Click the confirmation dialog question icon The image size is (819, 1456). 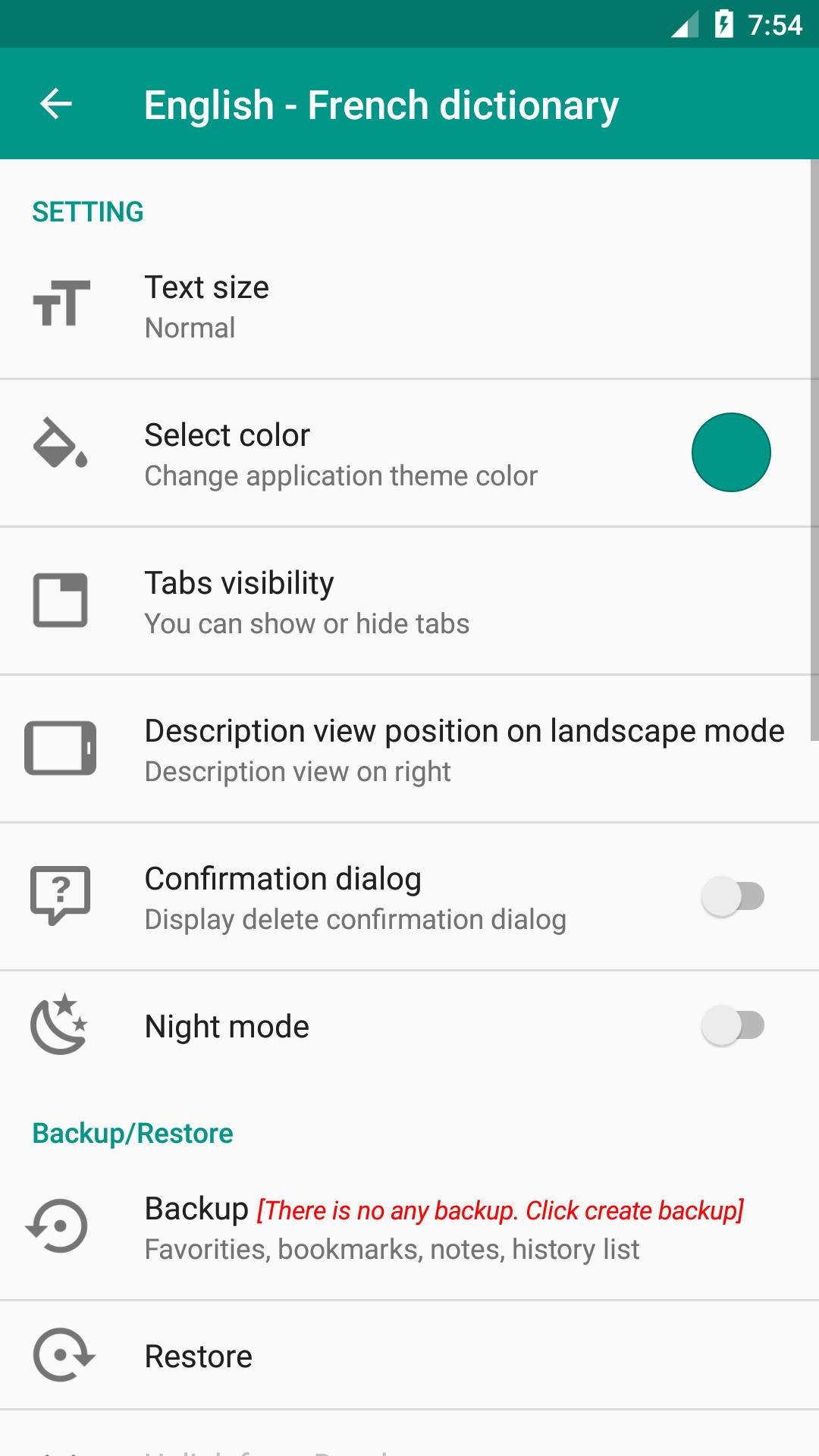[x=61, y=895]
